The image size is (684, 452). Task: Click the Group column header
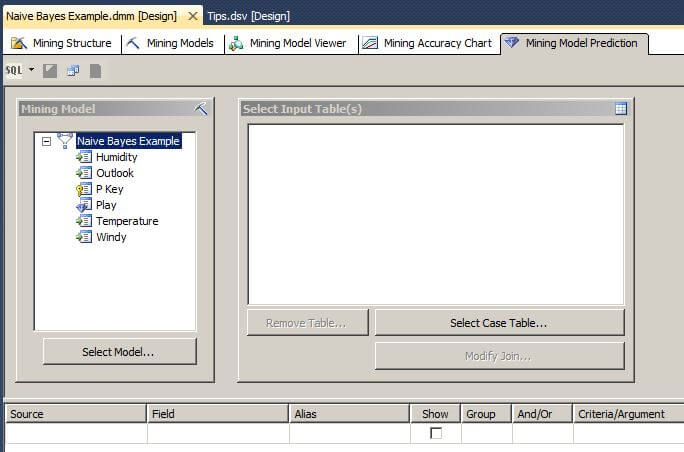click(486, 414)
